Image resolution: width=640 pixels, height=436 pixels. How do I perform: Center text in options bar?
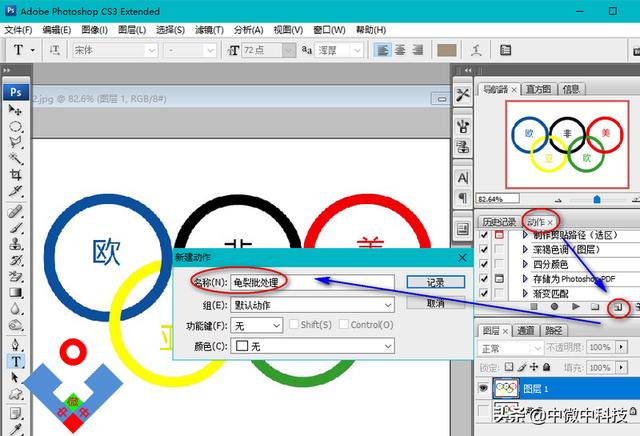click(x=400, y=50)
